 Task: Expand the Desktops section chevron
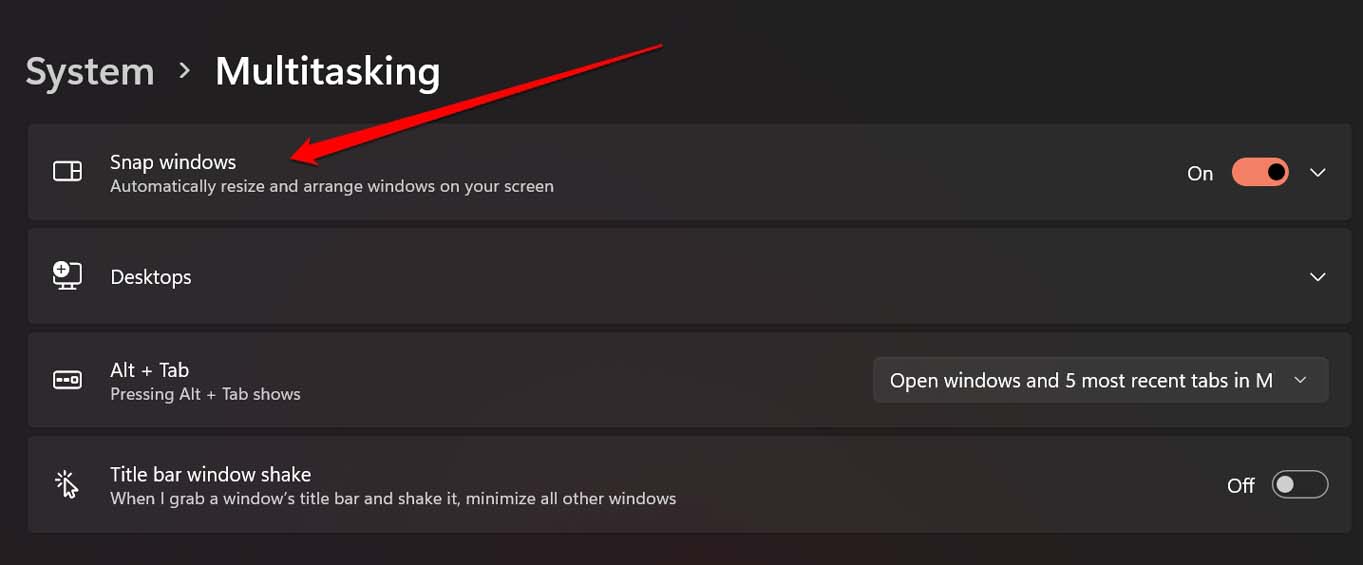click(x=1318, y=277)
